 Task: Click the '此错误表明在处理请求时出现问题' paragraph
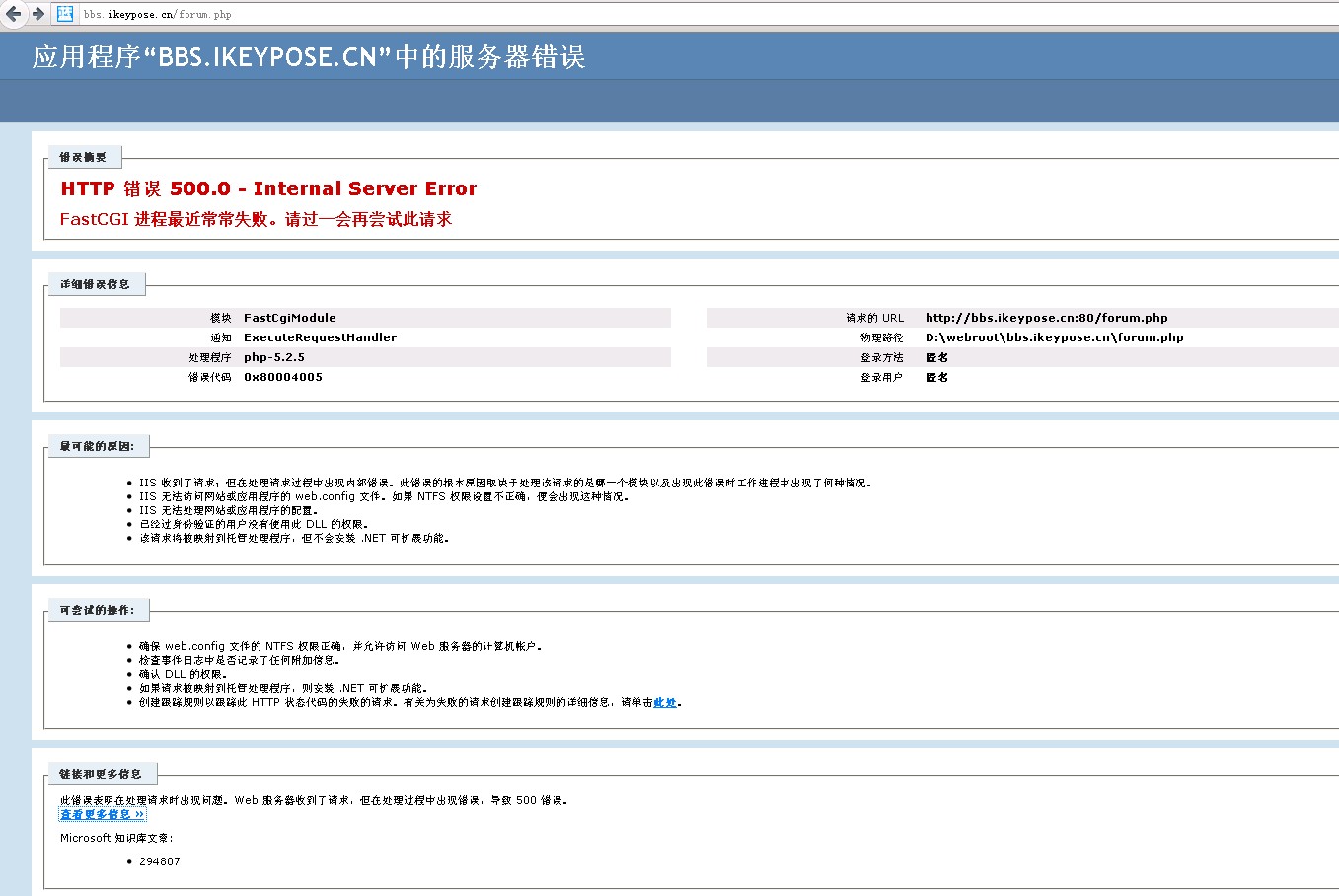coord(315,800)
